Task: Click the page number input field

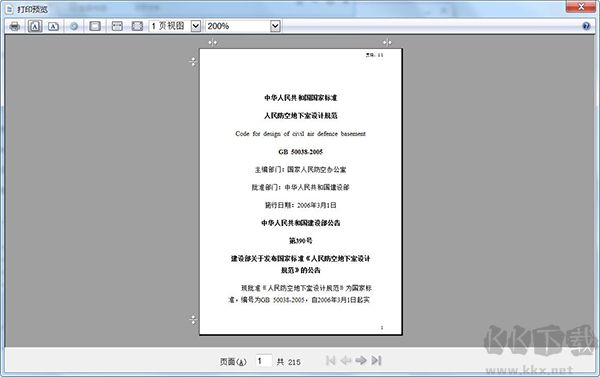Action: 264,361
